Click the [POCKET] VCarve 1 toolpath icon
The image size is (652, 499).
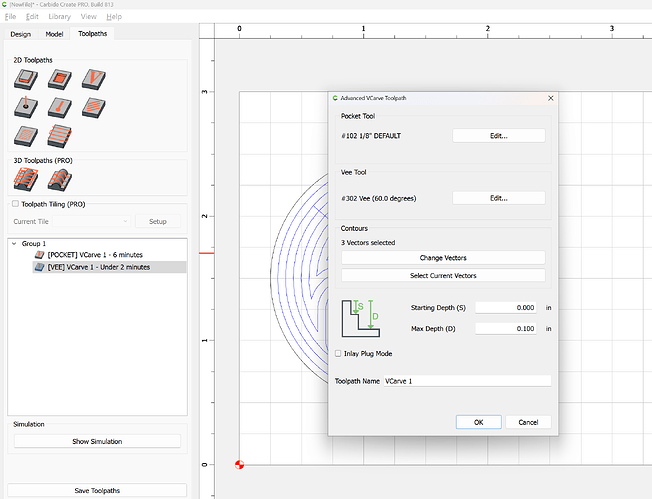coord(40,254)
